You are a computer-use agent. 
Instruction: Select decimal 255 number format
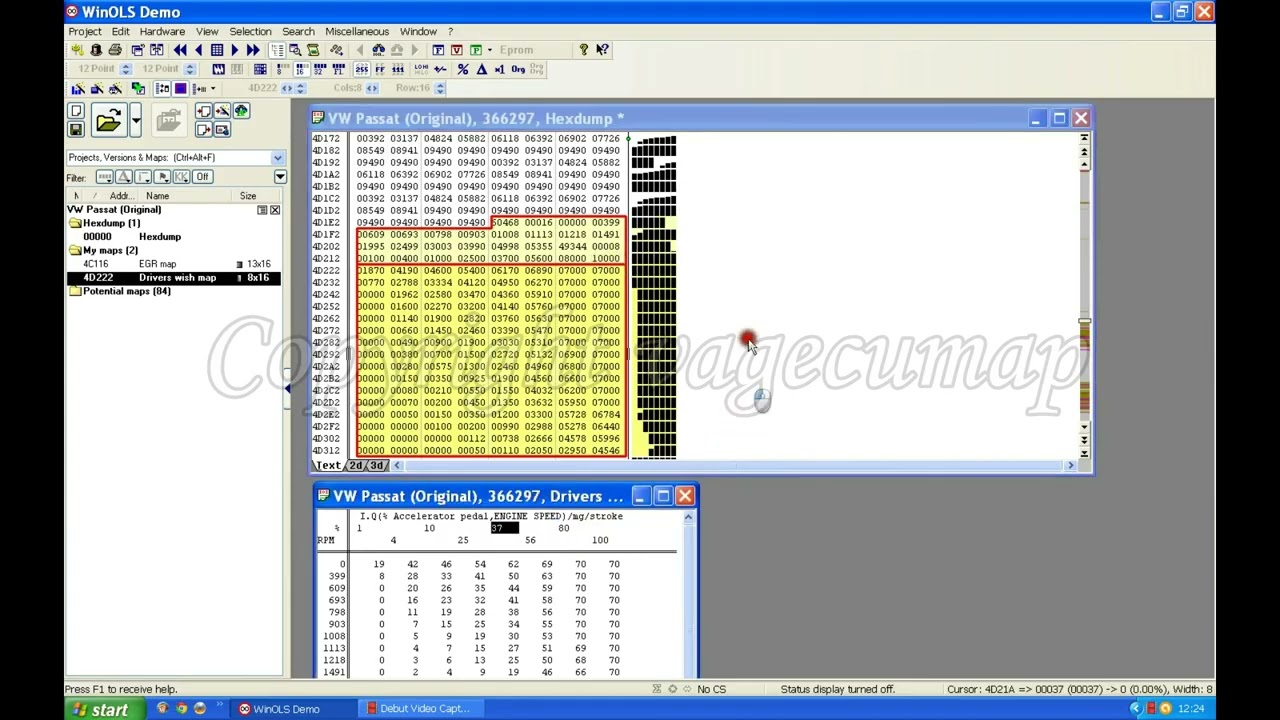(361, 69)
